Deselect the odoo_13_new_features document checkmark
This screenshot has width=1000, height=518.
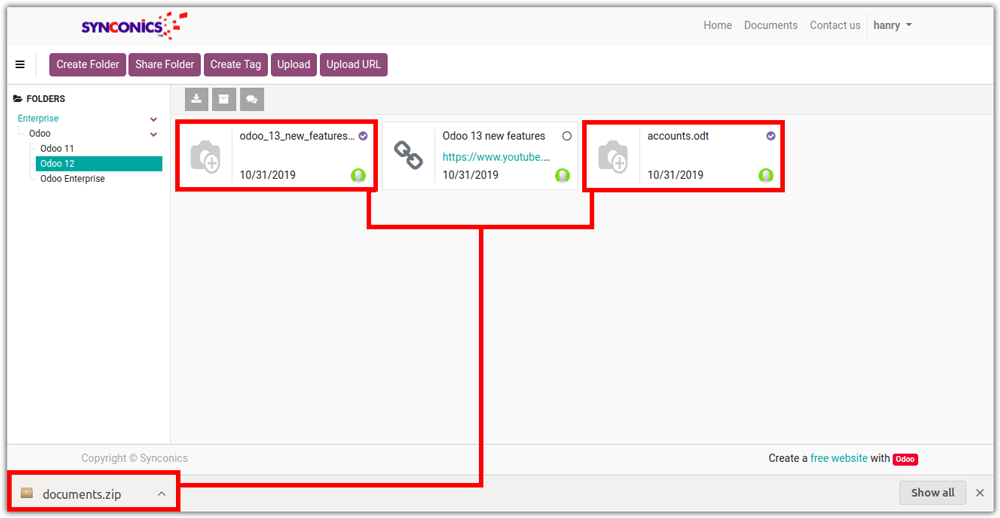tap(363, 136)
